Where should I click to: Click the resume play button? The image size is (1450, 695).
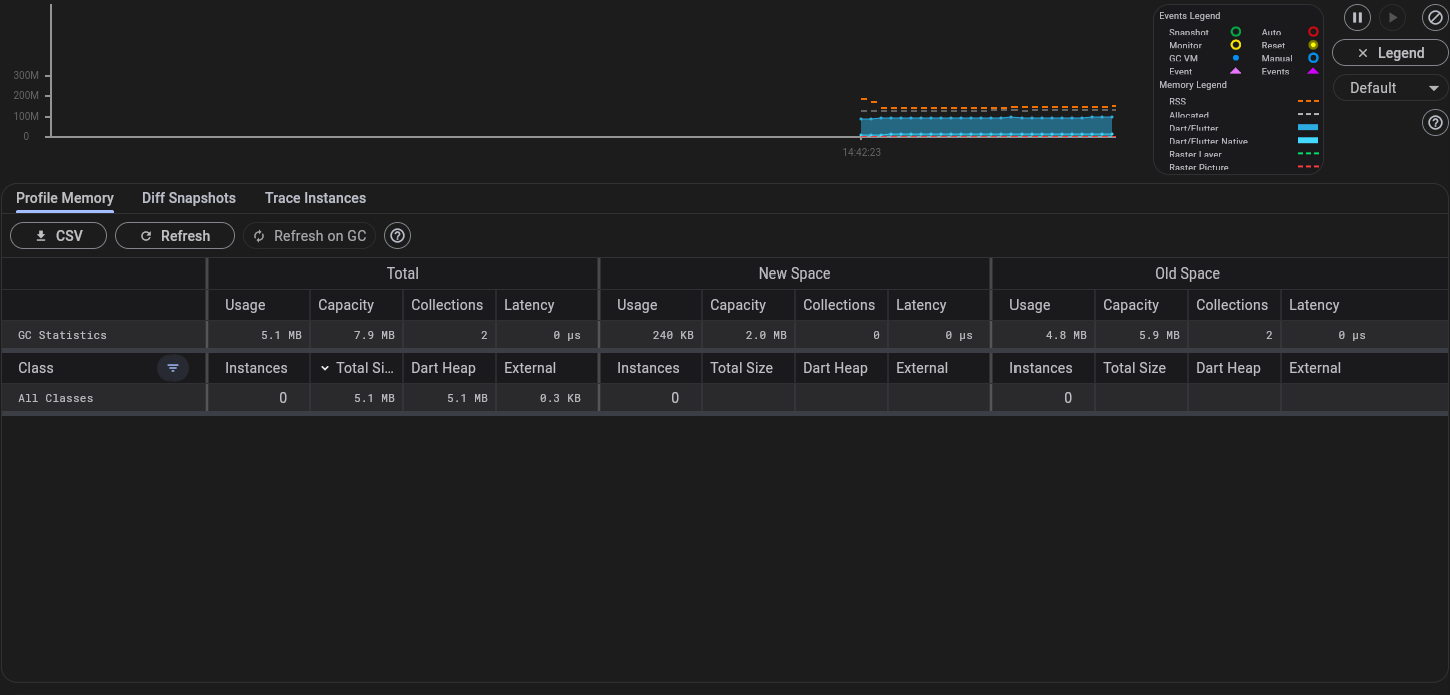click(x=1393, y=17)
